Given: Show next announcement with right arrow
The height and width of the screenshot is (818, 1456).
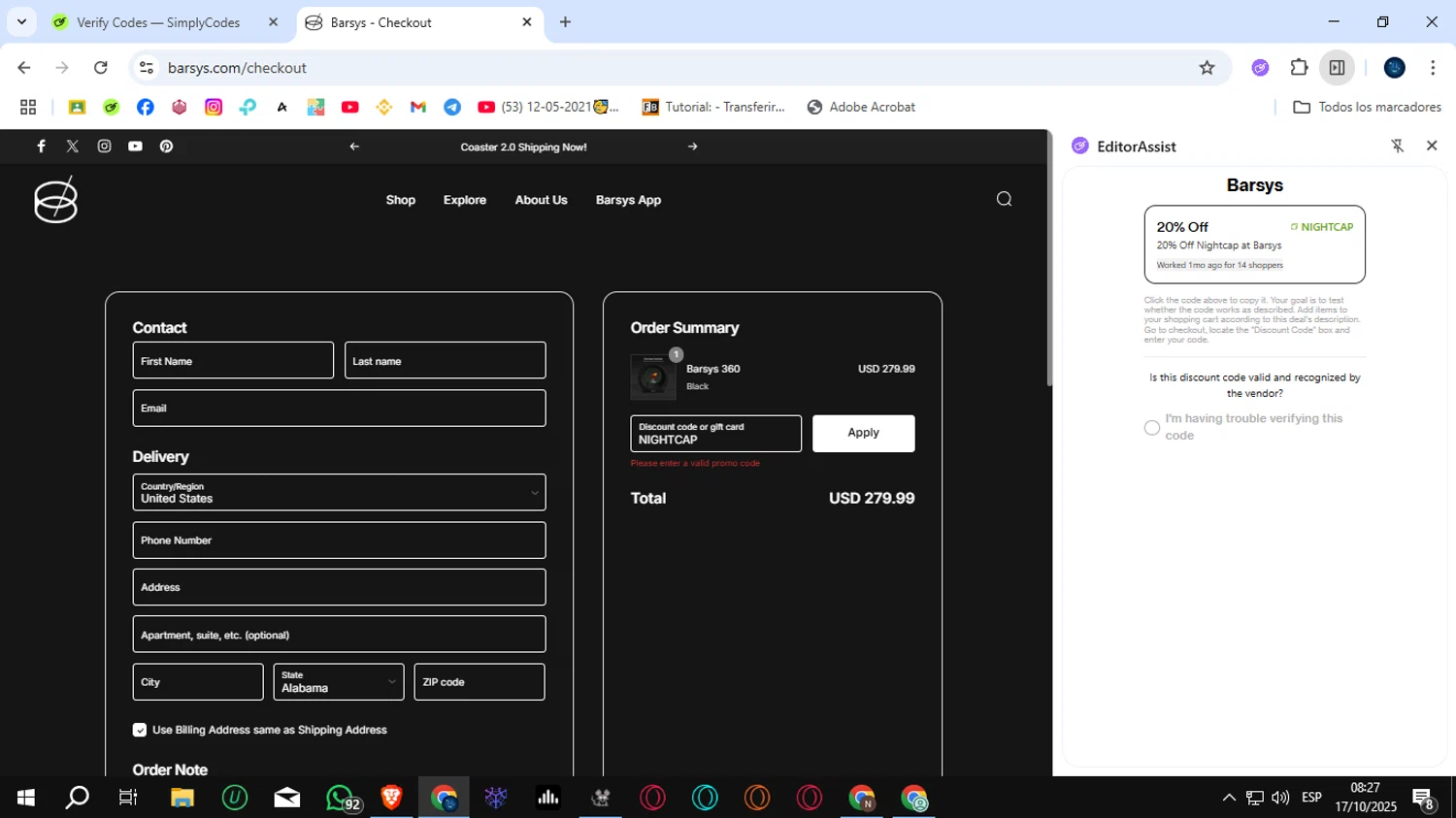Looking at the screenshot, I should [692, 147].
